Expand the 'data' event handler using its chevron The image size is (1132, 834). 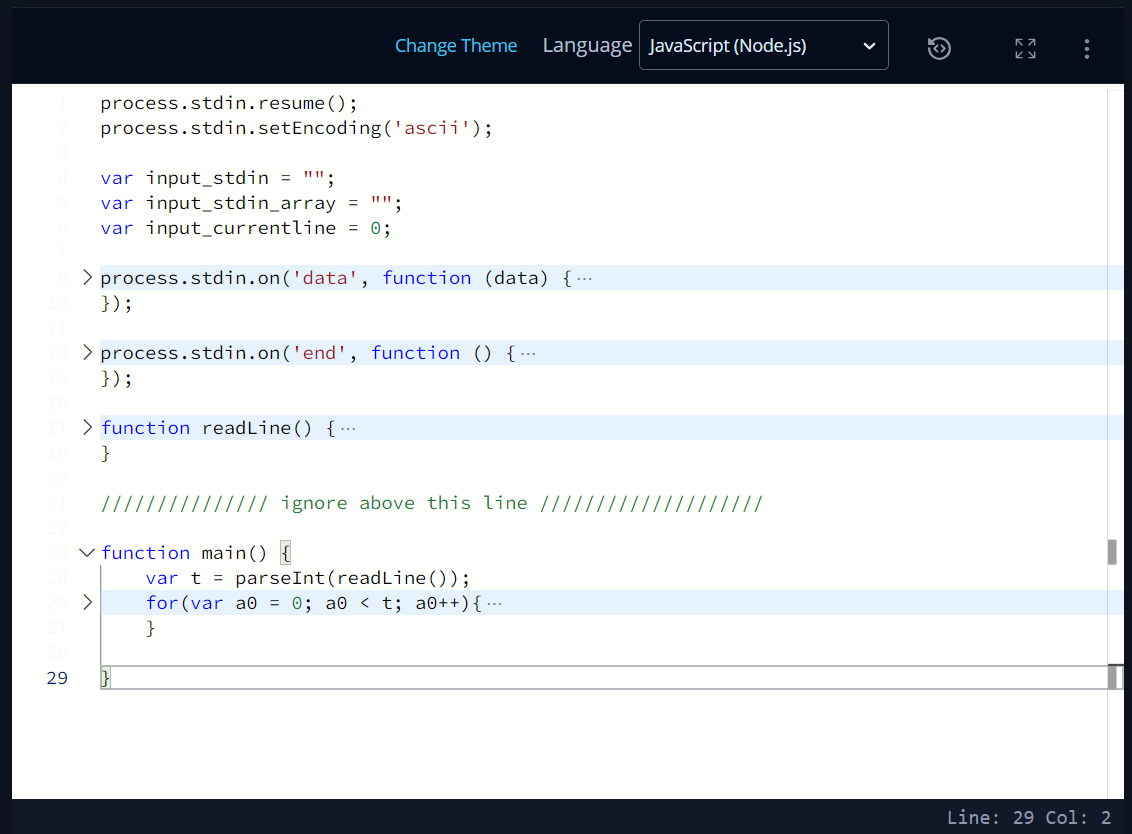(87, 277)
